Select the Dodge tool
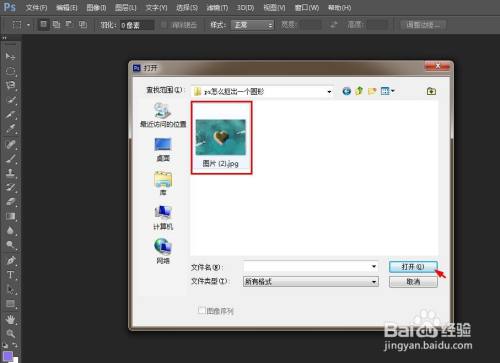This screenshot has height=363, width=500. coord(10,245)
